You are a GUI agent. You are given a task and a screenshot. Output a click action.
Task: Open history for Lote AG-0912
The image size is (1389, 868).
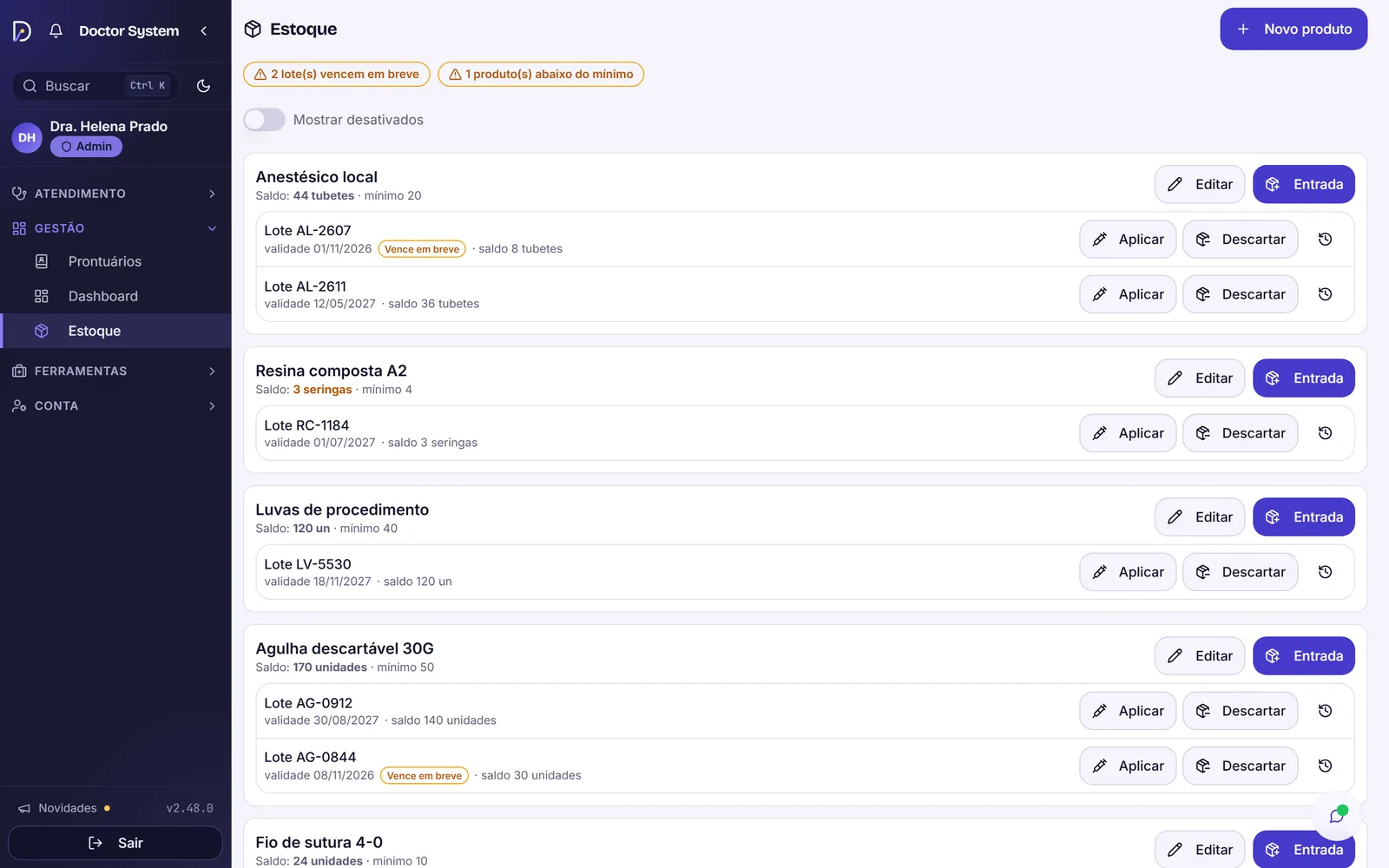click(x=1325, y=711)
